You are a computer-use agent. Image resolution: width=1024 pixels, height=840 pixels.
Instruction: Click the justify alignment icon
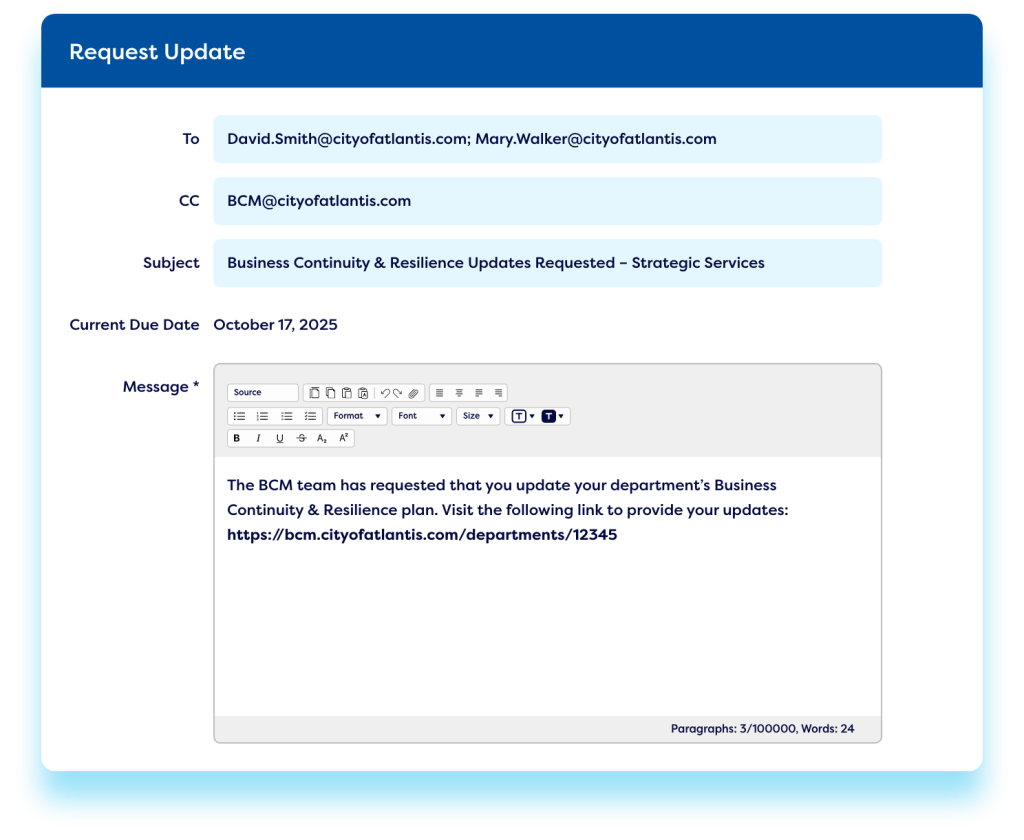point(498,393)
